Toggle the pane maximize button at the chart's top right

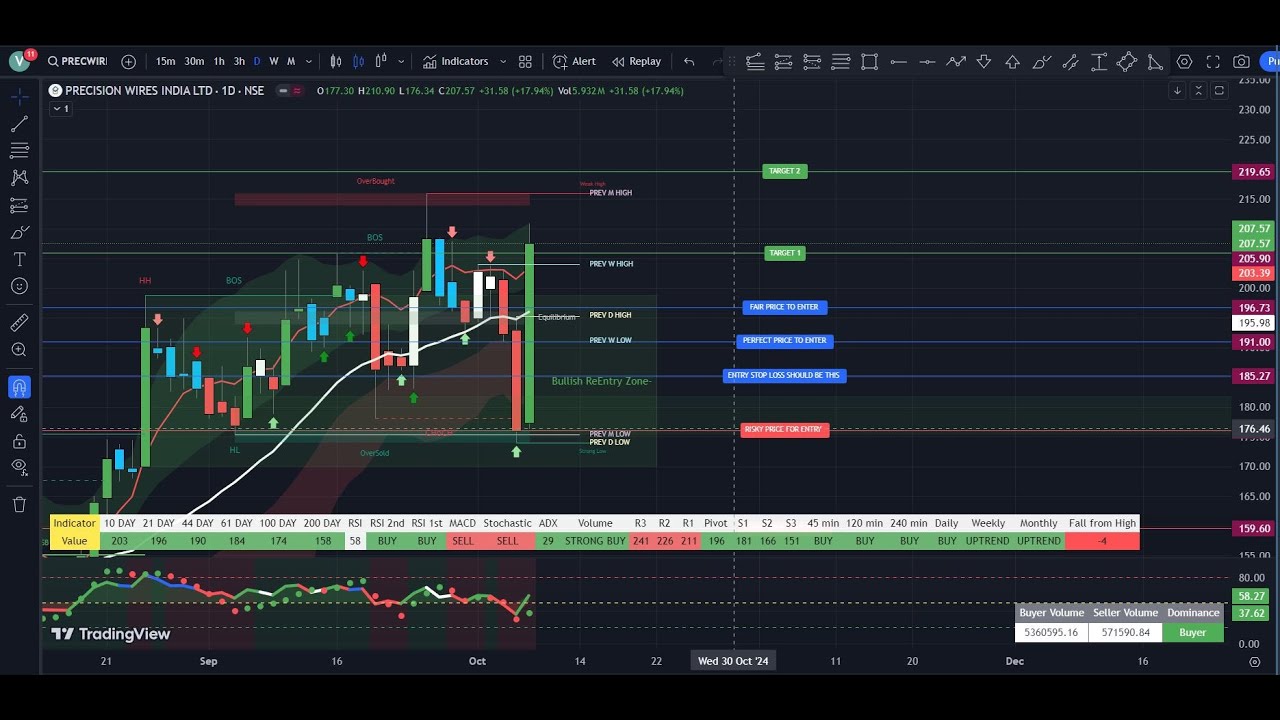pos(1219,90)
